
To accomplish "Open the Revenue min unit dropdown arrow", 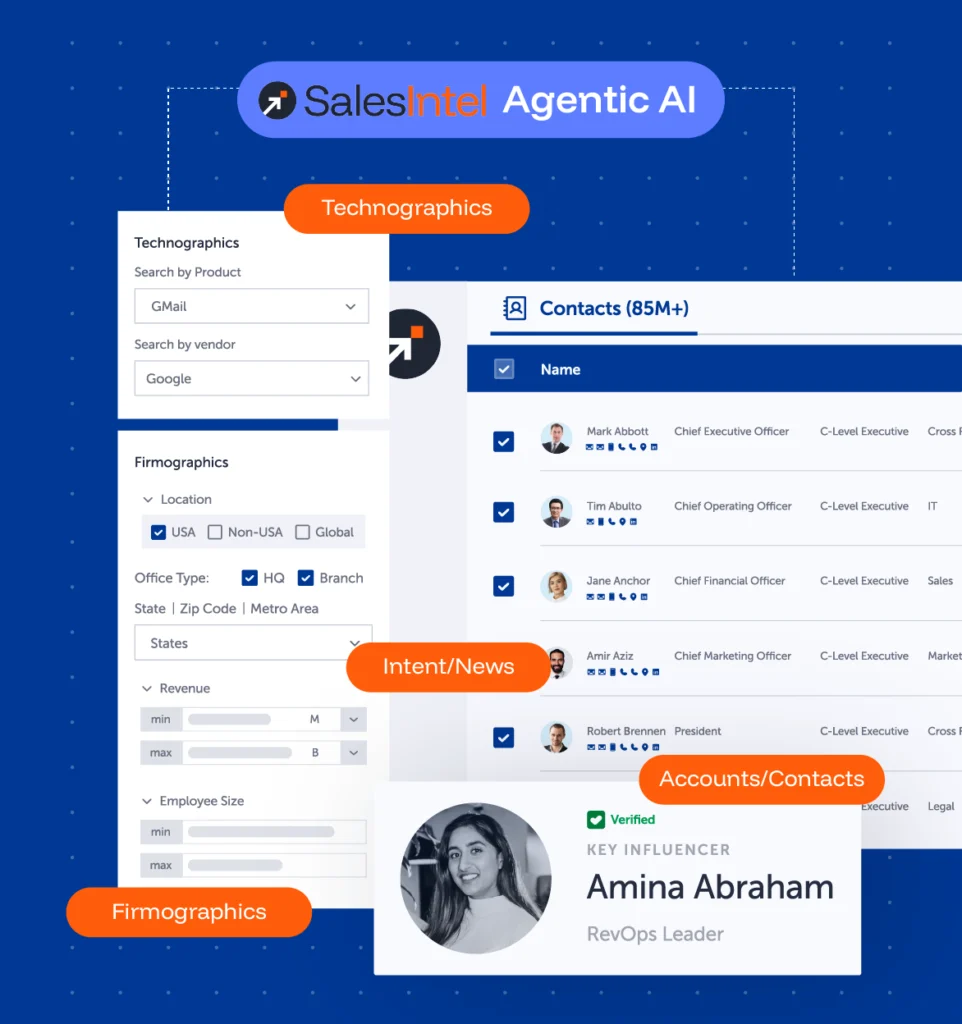I will click(353, 720).
